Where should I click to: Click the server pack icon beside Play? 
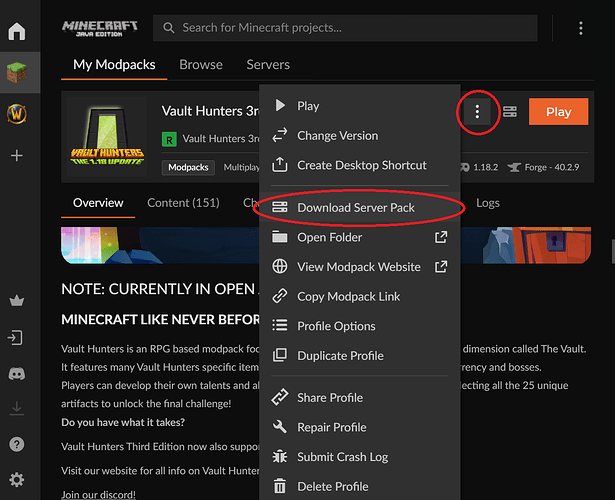pos(510,112)
